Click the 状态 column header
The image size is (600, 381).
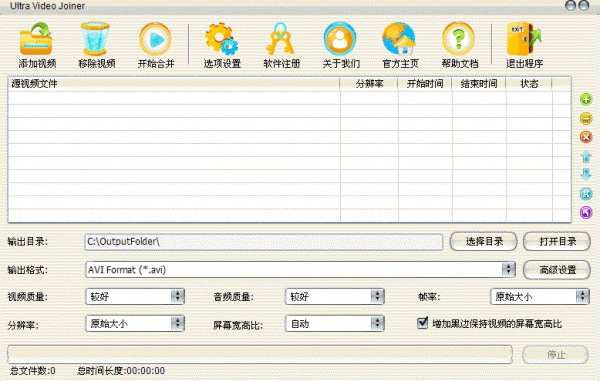pyautogui.click(x=529, y=84)
